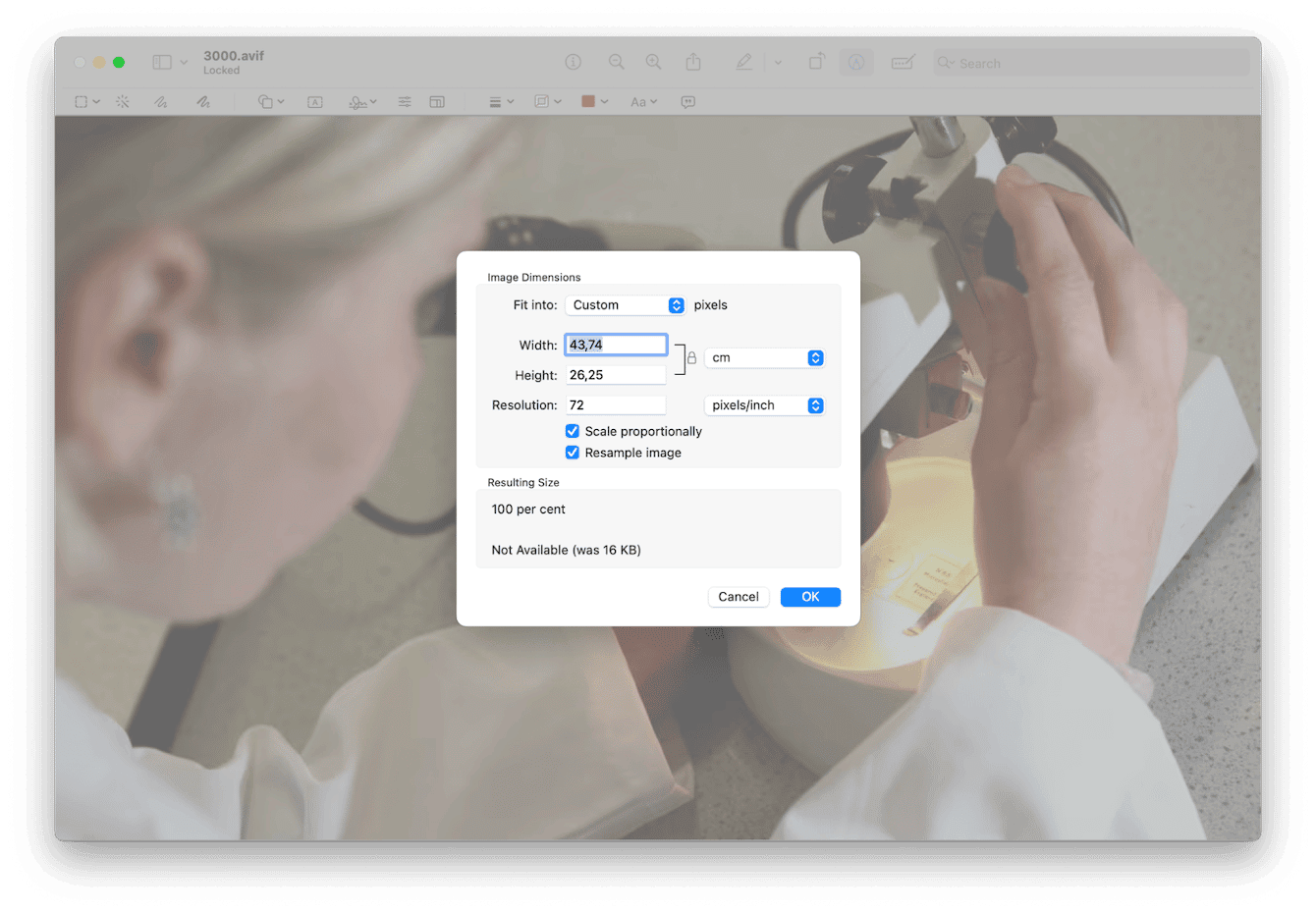Pick the Sketch tool
Screen dimensions: 1316x913
(160, 101)
